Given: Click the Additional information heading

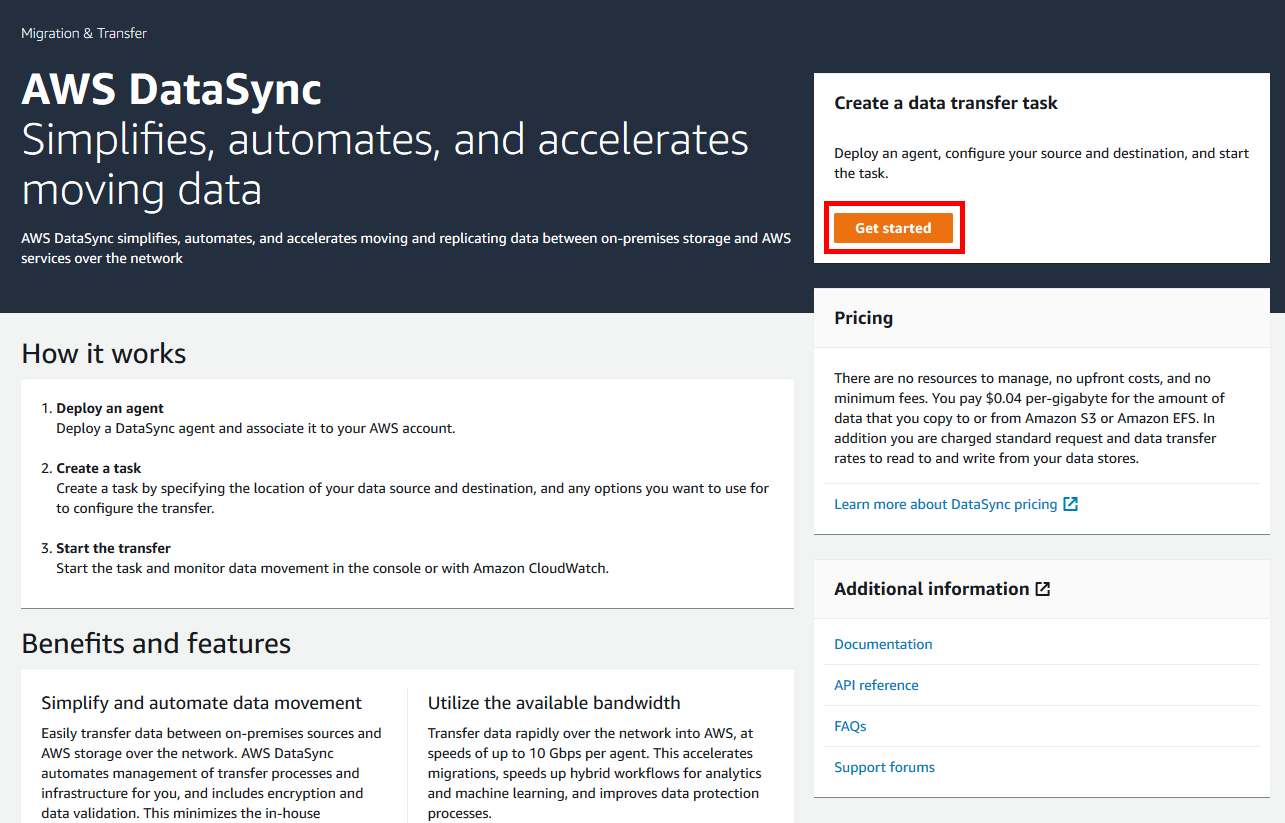Looking at the screenshot, I should point(931,589).
